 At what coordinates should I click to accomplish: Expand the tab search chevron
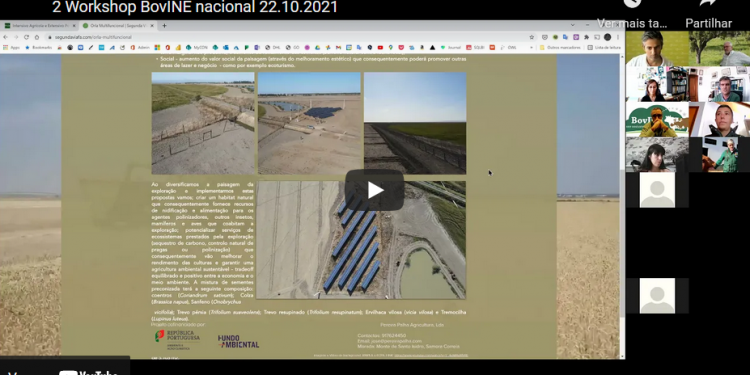tap(573, 25)
